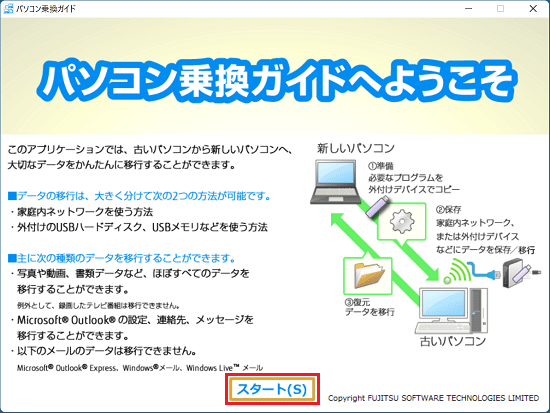This screenshot has width=550, height=413.
Task: Click the folder restore illustration
Action: point(368,275)
